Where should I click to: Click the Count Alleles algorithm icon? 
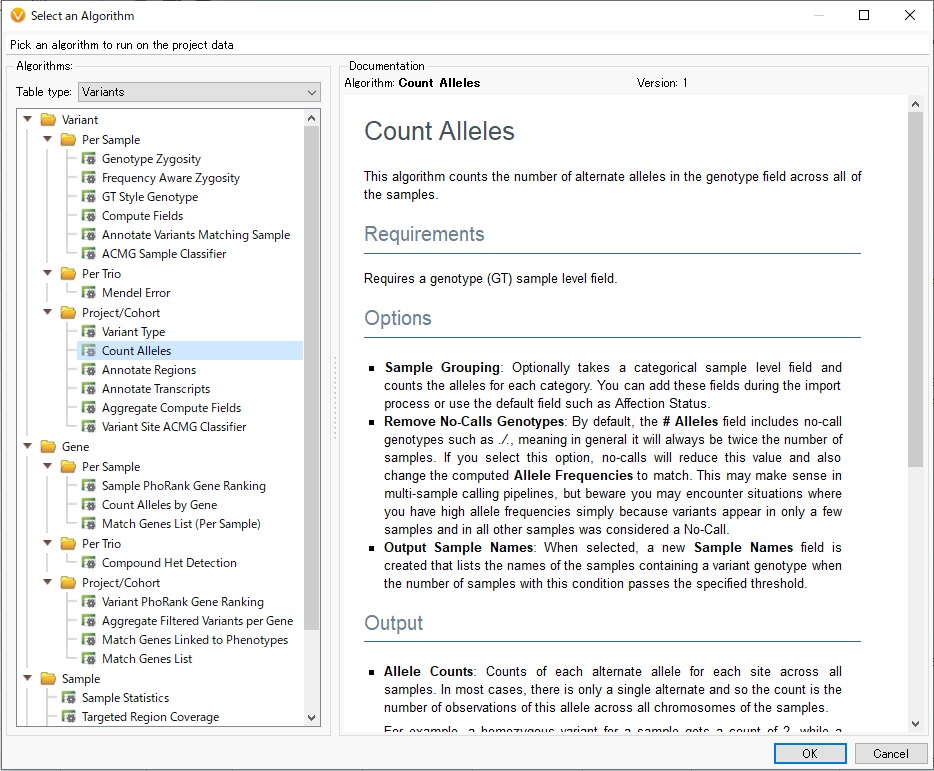click(89, 351)
